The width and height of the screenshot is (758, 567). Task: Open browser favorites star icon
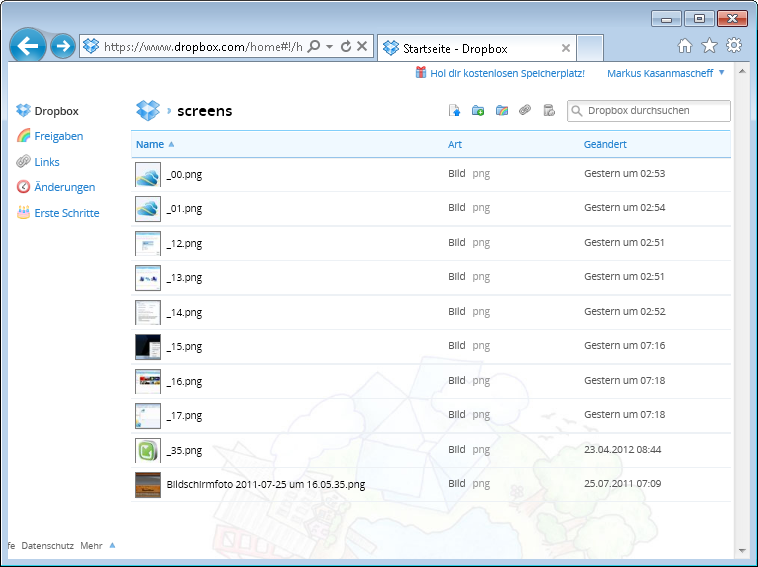(x=709, y=46)
